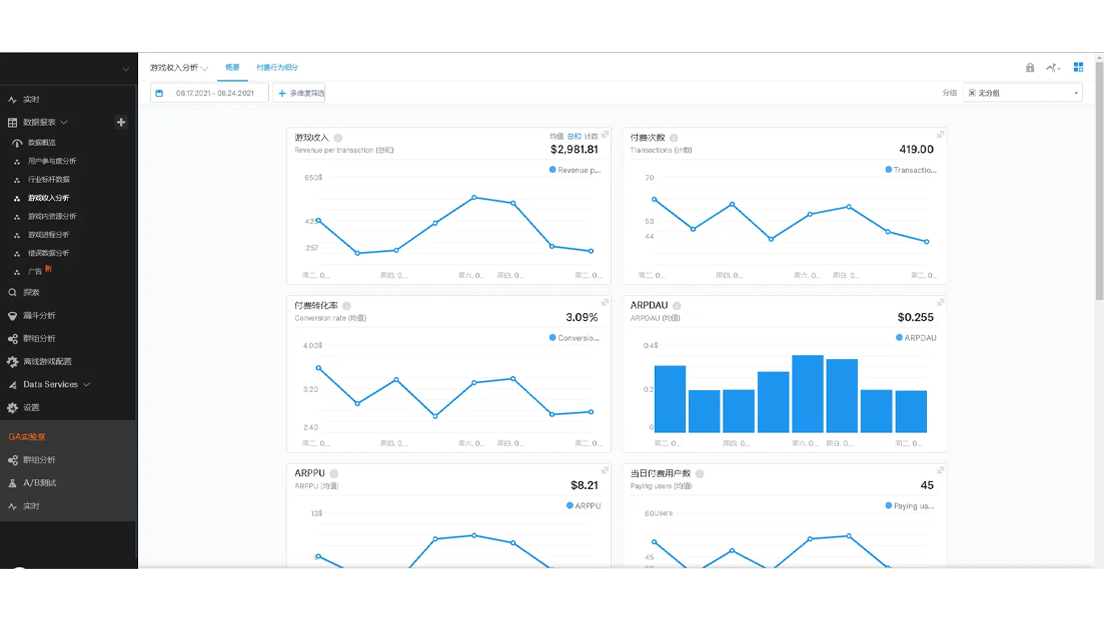This screenshot has width=1105, height=622.
Task: Open 设置 gear in sidebar
Action: coord(13,408)
